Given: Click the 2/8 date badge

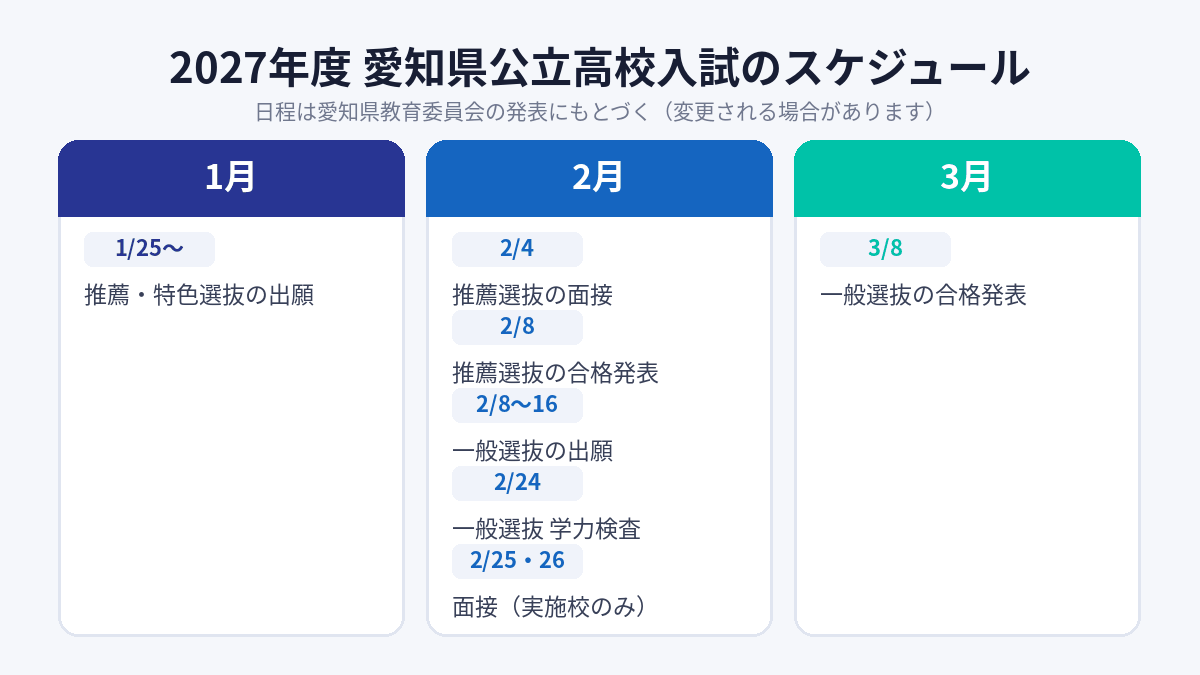Looking at the screenshot, I should (x=517, y=327).
